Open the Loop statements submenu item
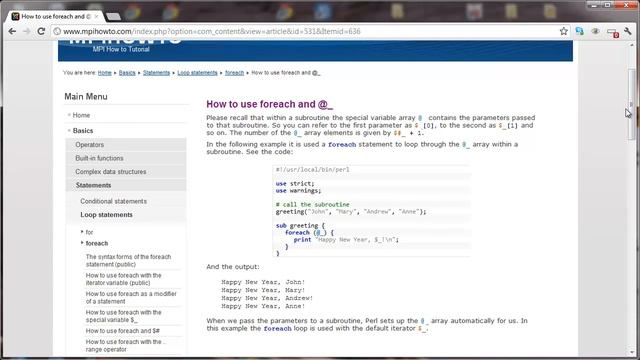This screenshot has width=640, height=360. pos(106,215)
